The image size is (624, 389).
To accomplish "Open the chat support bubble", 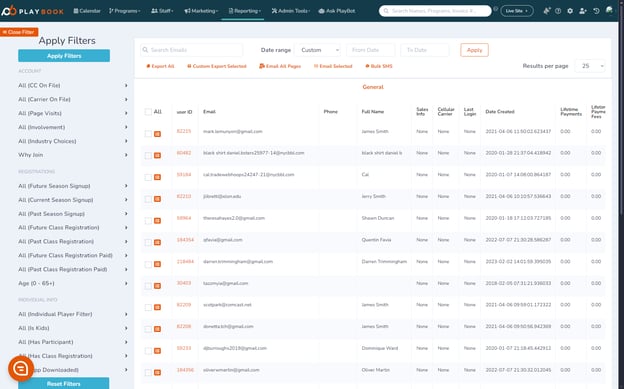I will tap(21, 369).
